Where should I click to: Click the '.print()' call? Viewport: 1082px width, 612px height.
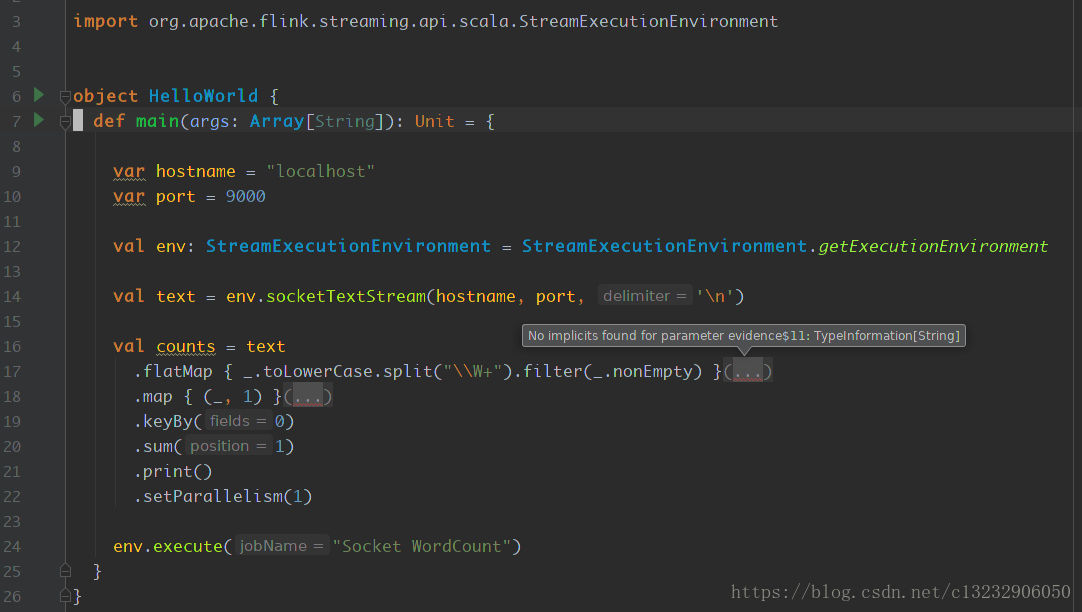[x=173, y=471]
